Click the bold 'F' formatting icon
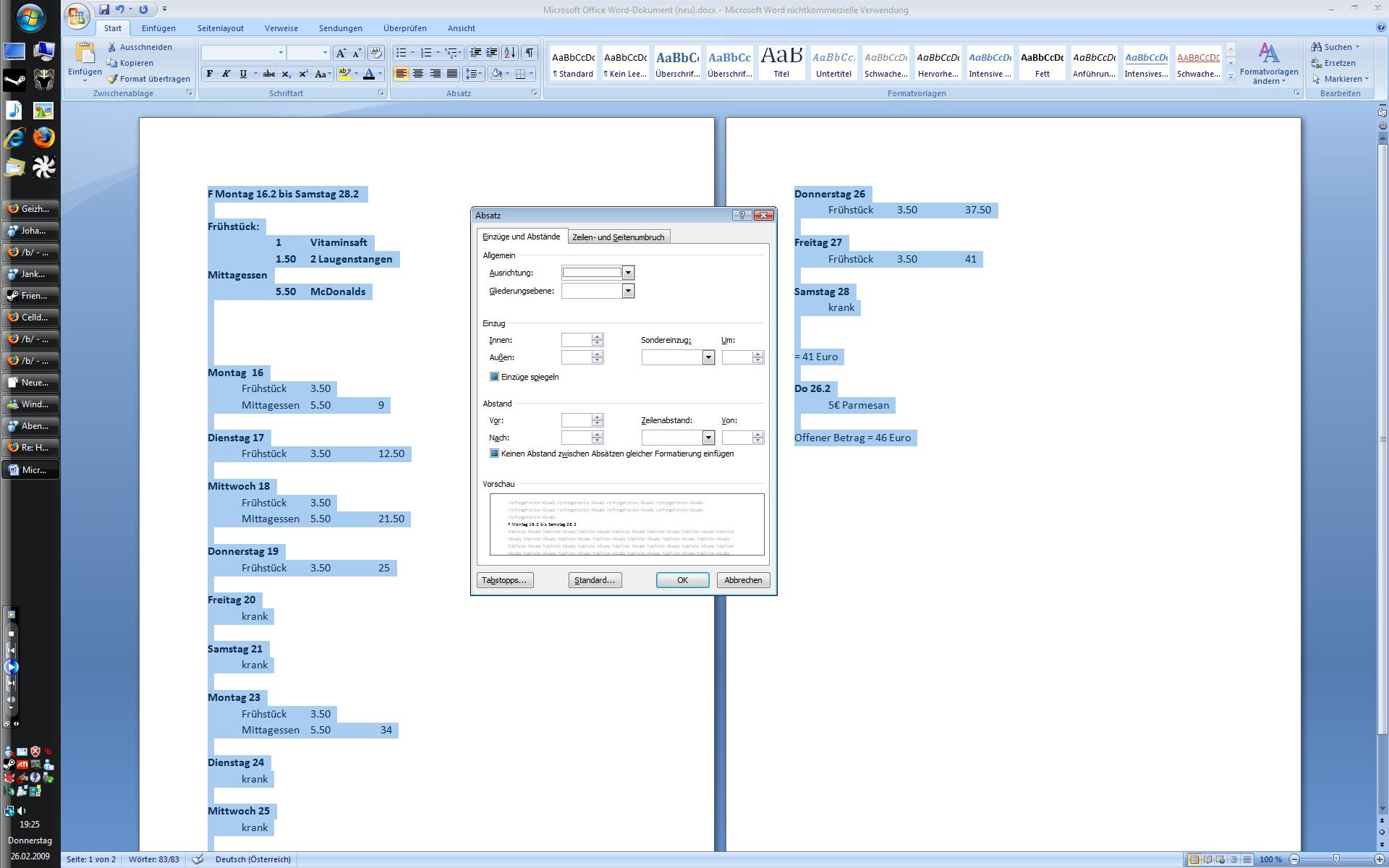The width and height of the screenshot is (1389, 868). click(210, 74)
